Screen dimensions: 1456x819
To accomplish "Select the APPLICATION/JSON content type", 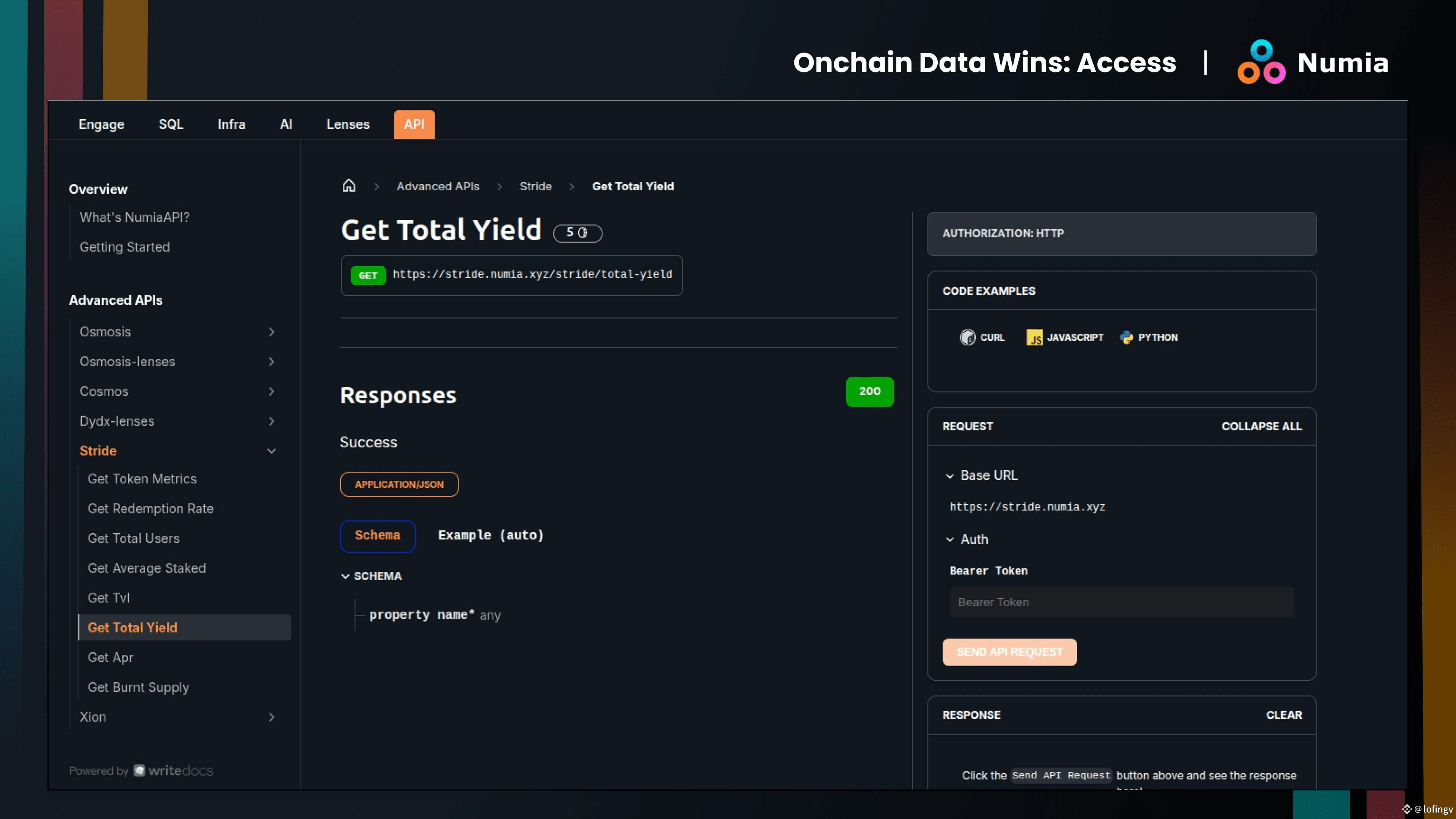I will [399, 485].
